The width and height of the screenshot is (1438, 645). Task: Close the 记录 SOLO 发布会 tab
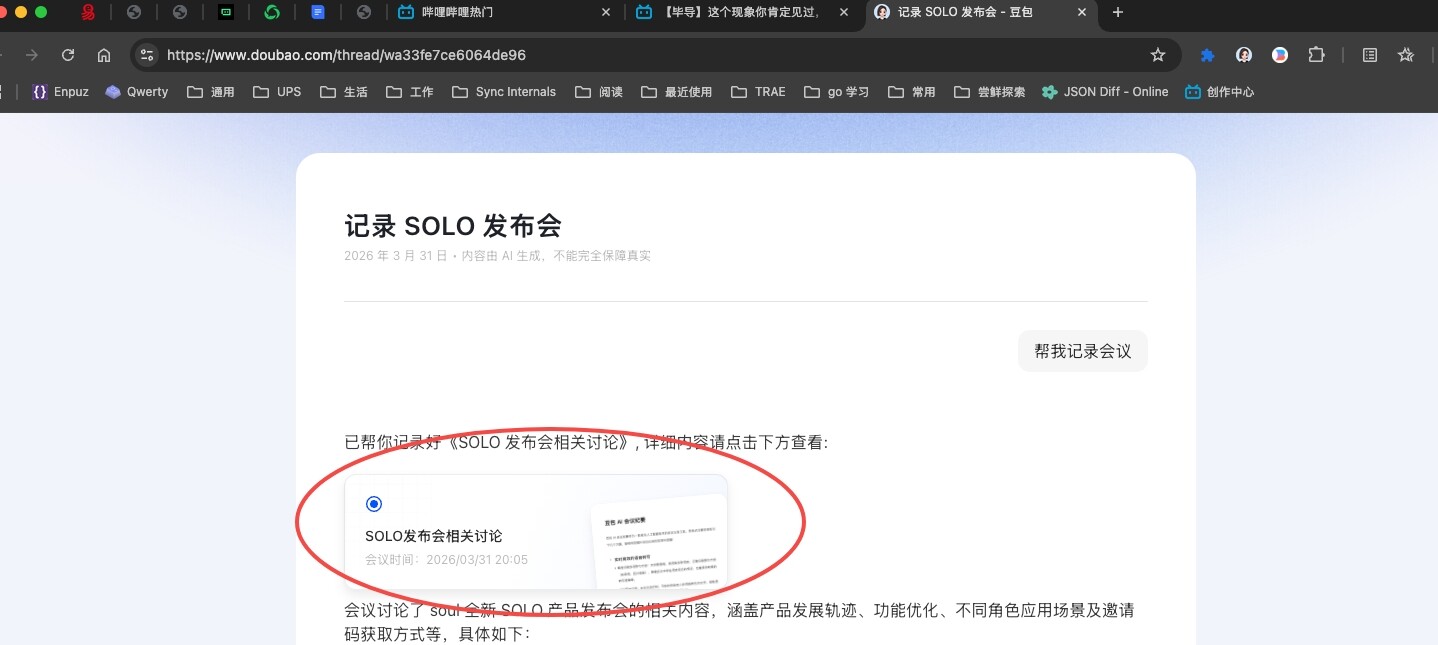tap(1081, 12)
